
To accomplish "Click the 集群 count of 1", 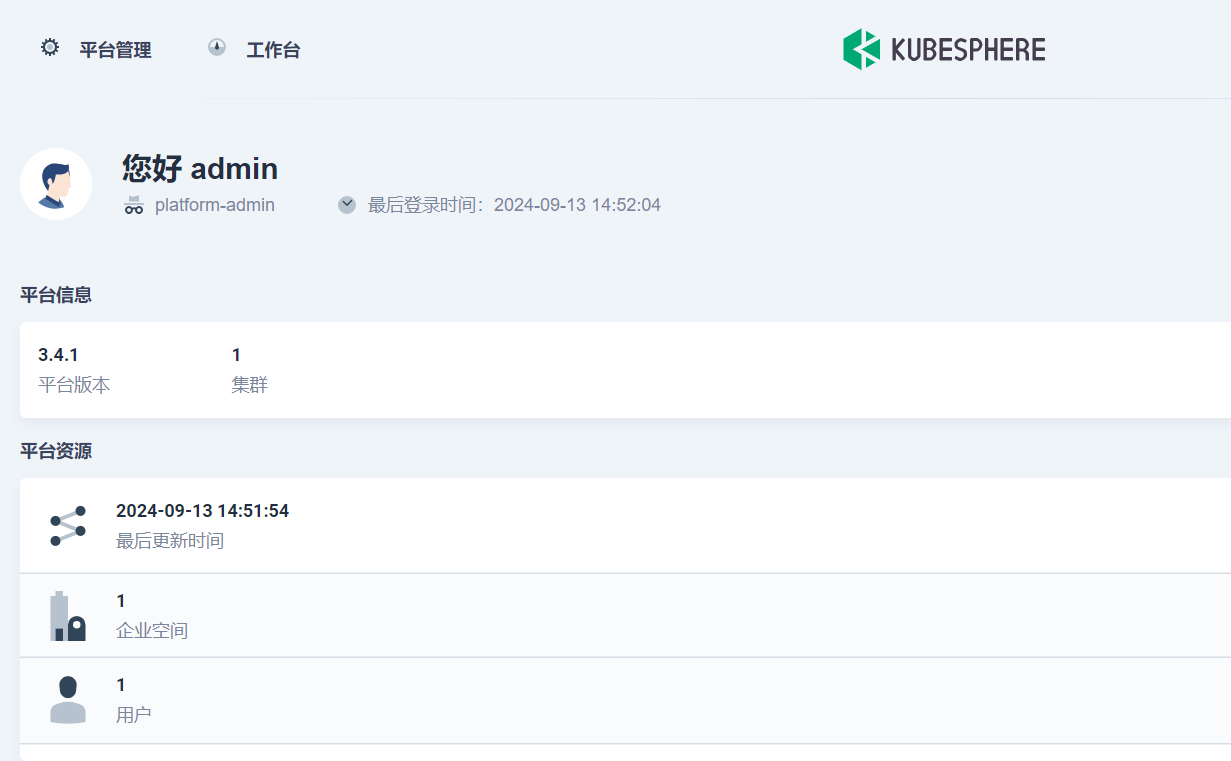I will [x=236, y=355].
